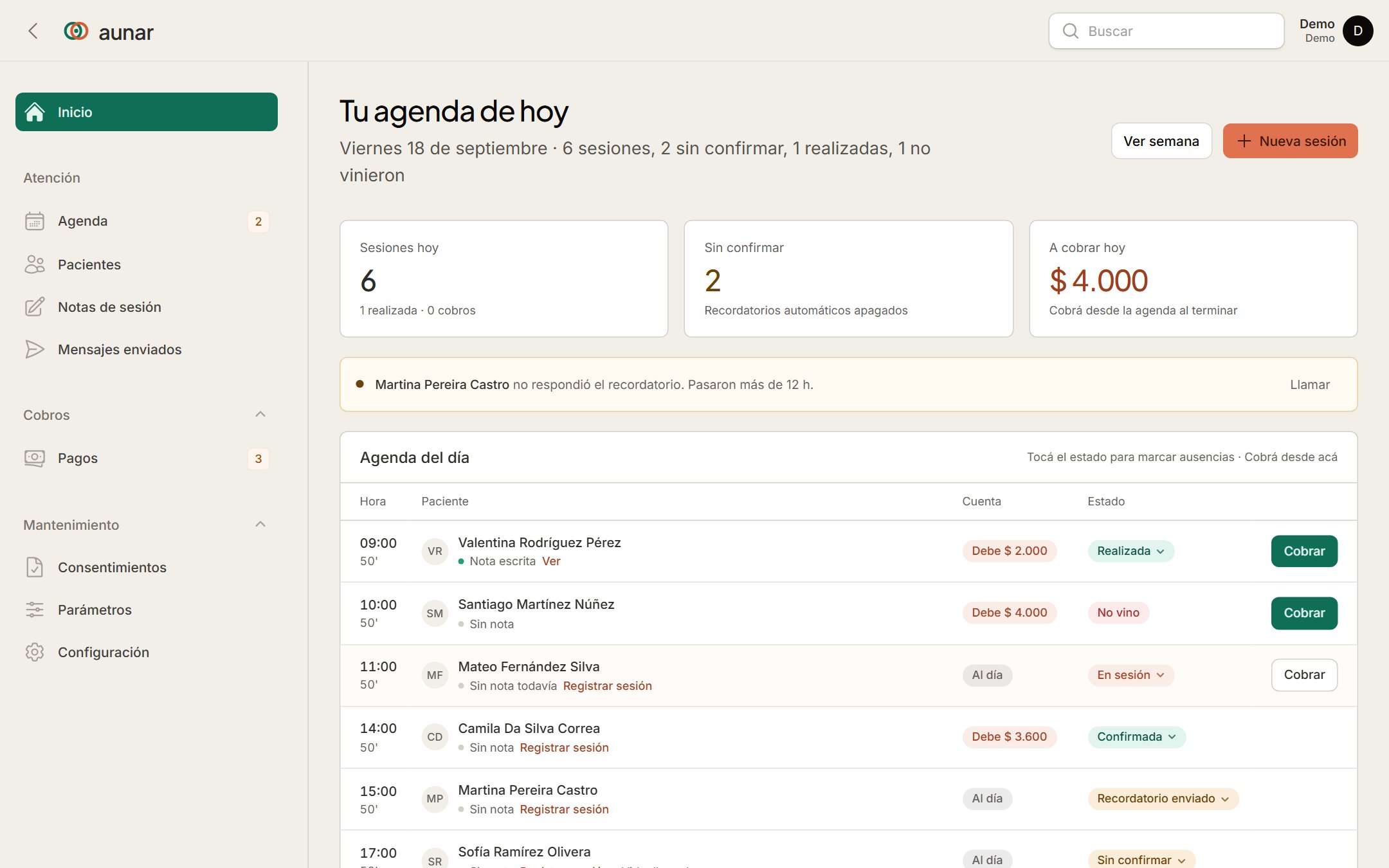Image resolution: width=1389 pixels, height=868 pixels.
Task: Click the Consentimientos document icon
Action: point(35,567)
